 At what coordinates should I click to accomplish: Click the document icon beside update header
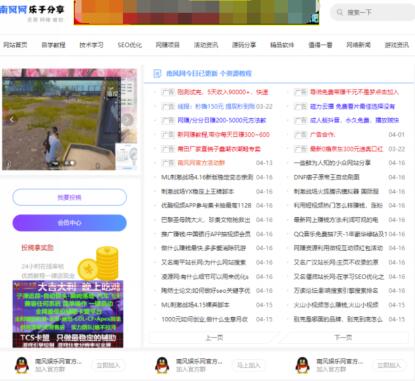157,73
